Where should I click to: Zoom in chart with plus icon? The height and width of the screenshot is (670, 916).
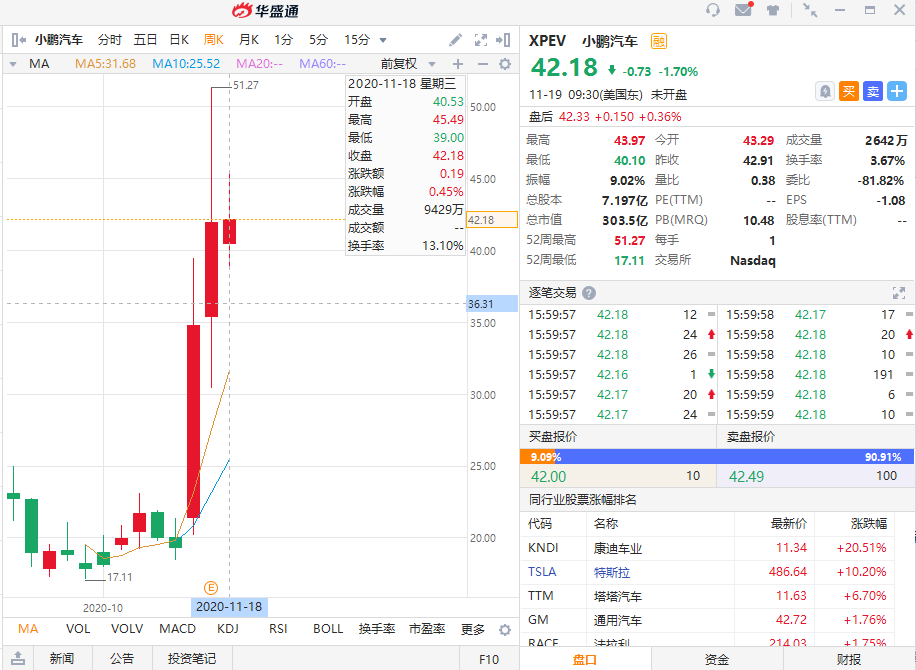point(458,64)
